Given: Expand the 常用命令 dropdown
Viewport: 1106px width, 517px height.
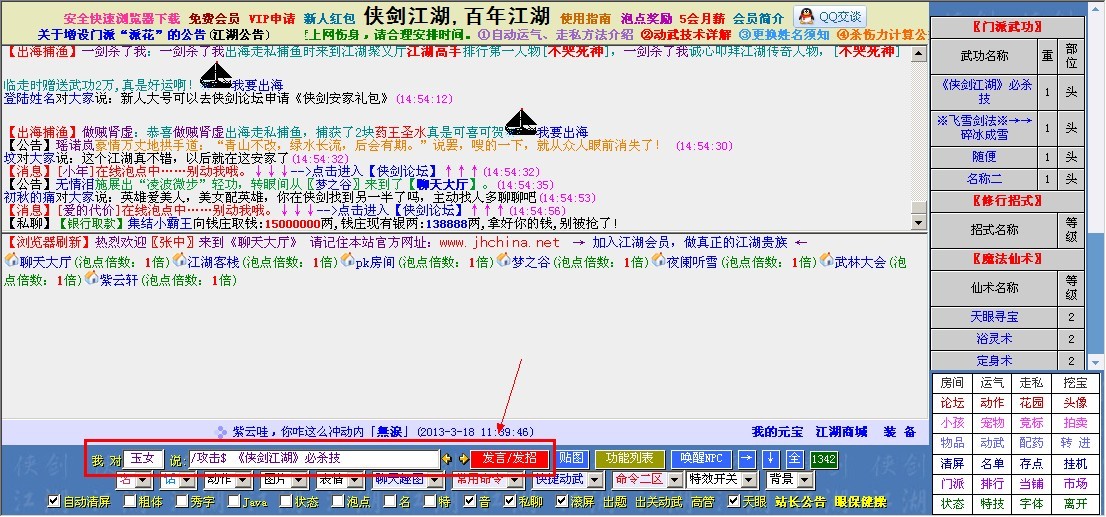Looking at the screenshot, I should click(489, 480).
